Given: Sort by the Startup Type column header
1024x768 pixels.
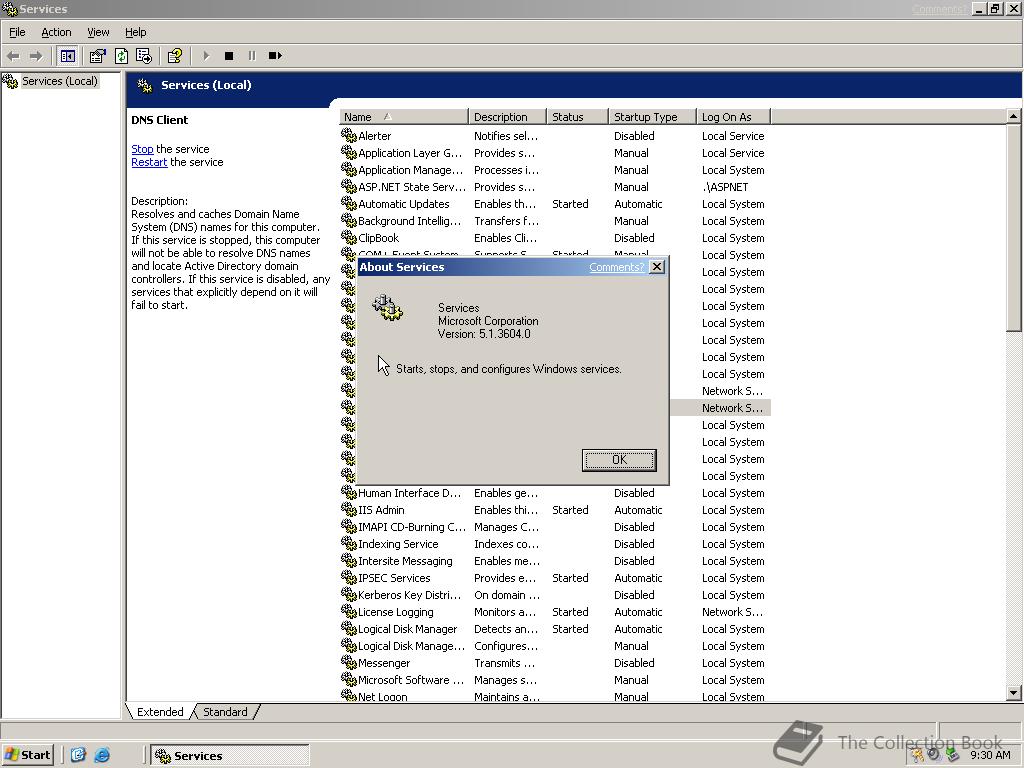Looking at the screenshot, I should [x=652, y=117].
